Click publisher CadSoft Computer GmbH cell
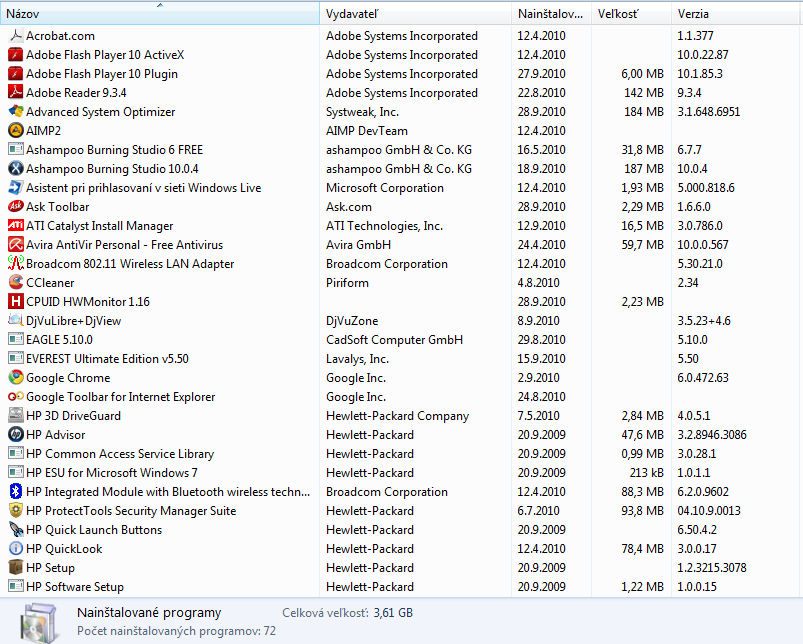 coord(394,340)
